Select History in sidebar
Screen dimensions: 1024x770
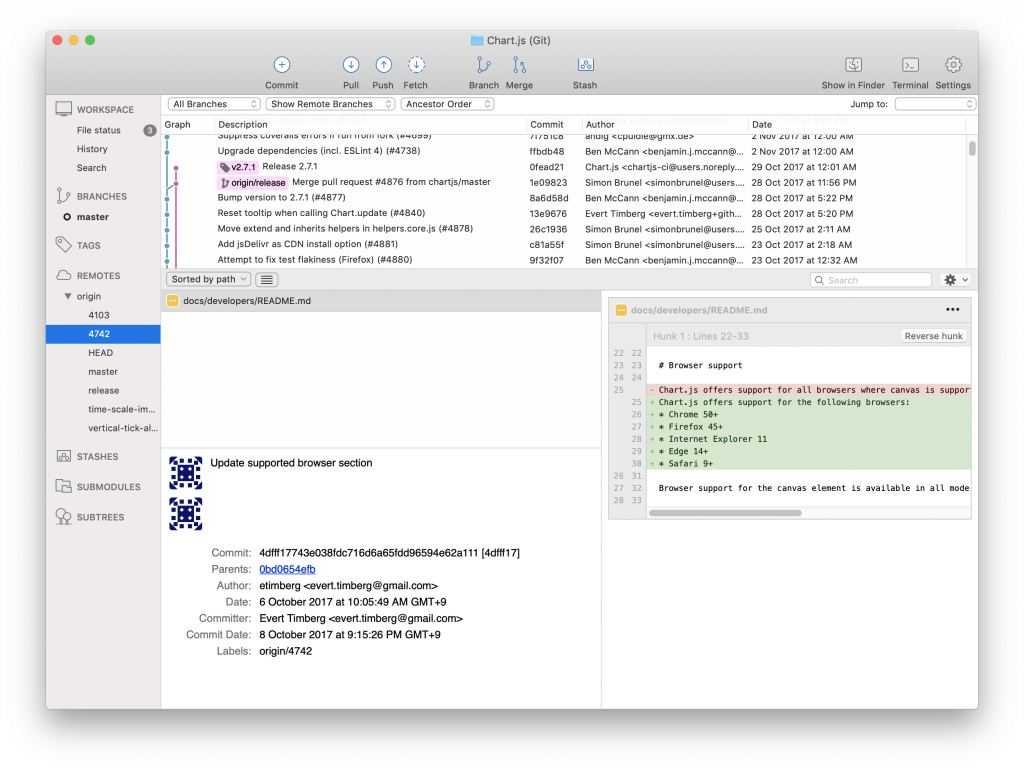coord(92,149)
